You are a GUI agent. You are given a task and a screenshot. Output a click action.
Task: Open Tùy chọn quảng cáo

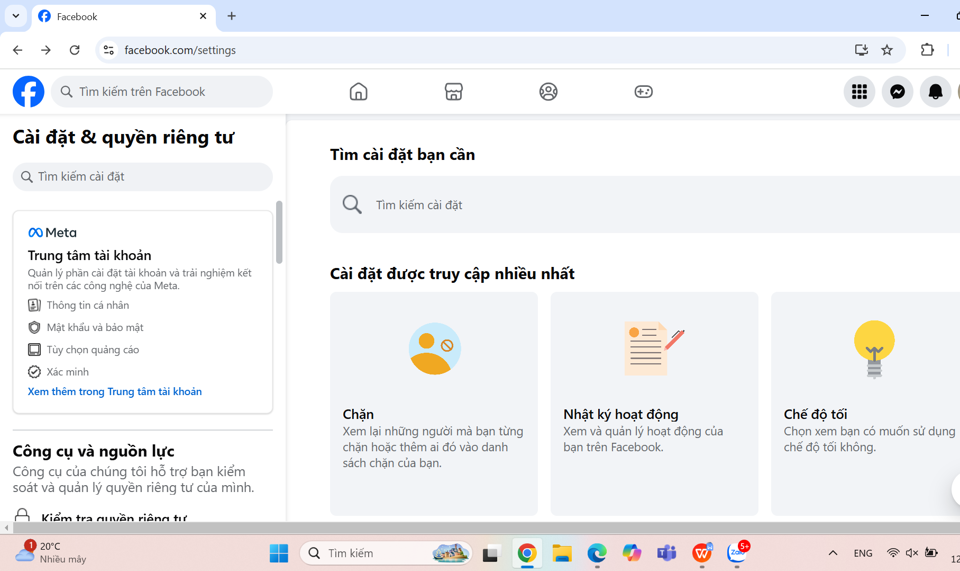click(x=83, y=350)
